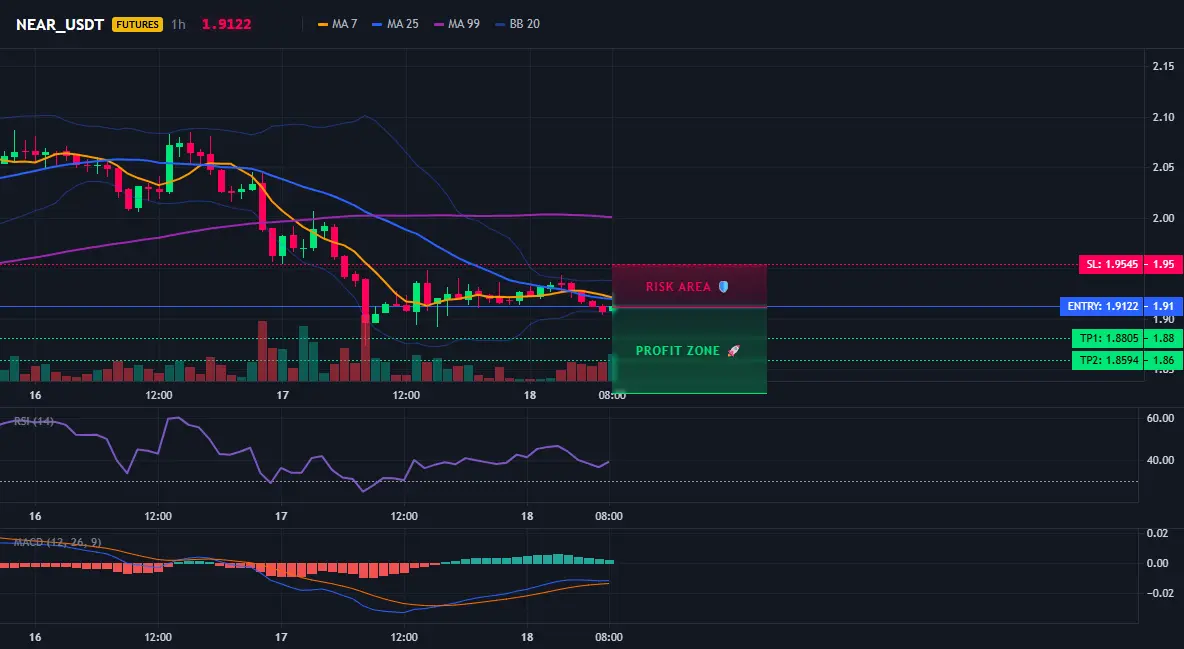Click the 08:00 time label on main chart
1184x649 pixels.
point(612,395)
